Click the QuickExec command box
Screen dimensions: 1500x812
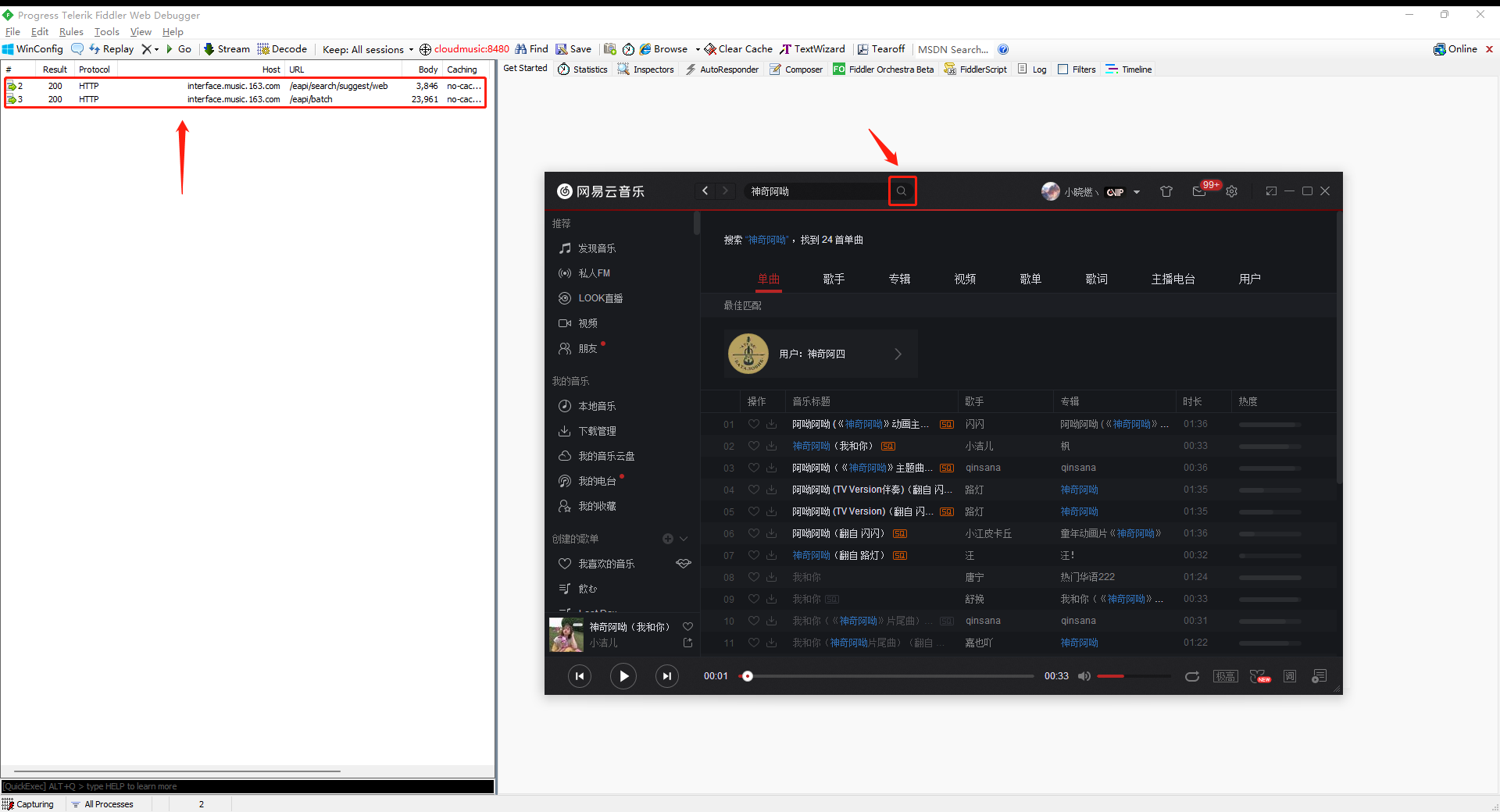point(248,786)
